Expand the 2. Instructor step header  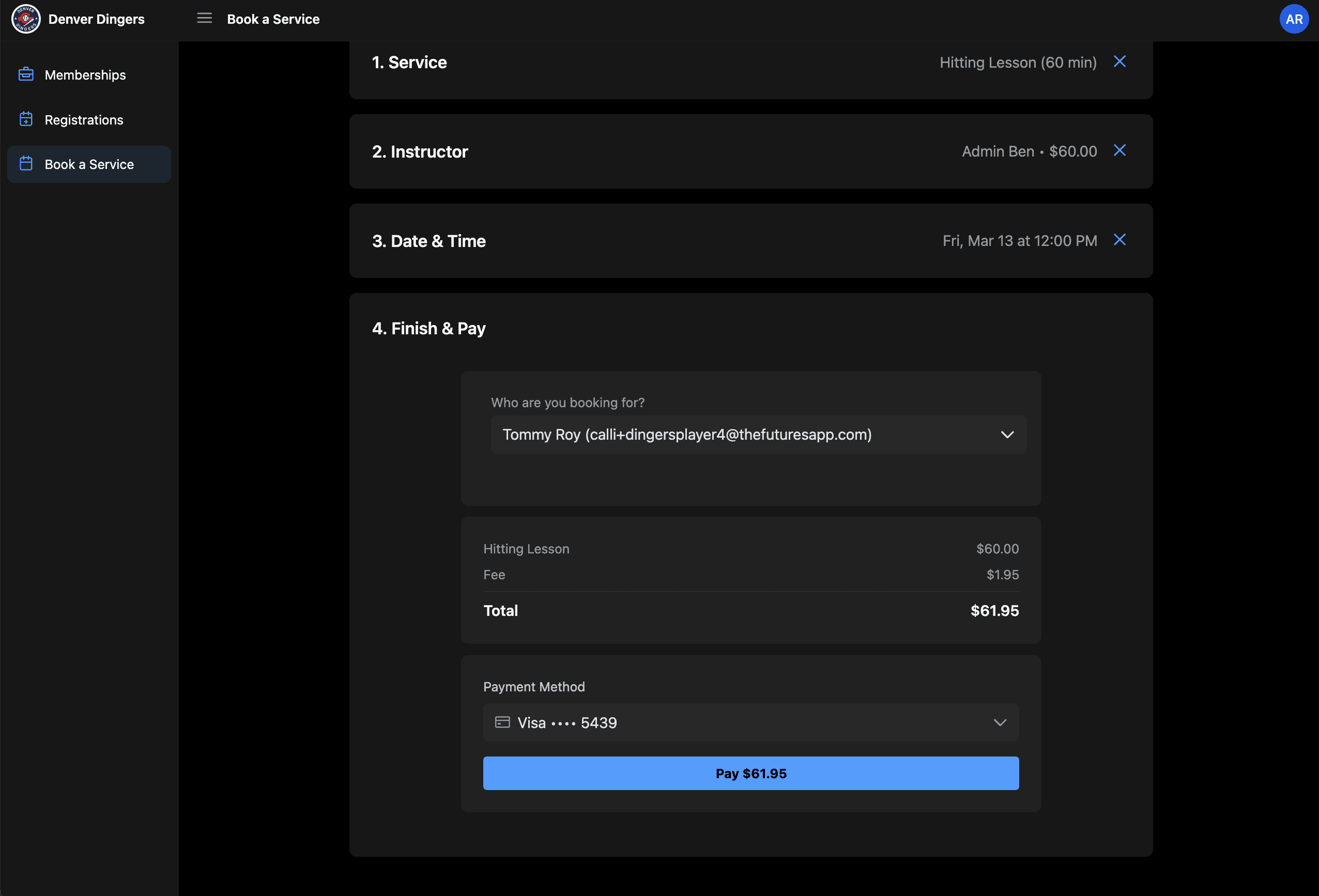(420, 151)
